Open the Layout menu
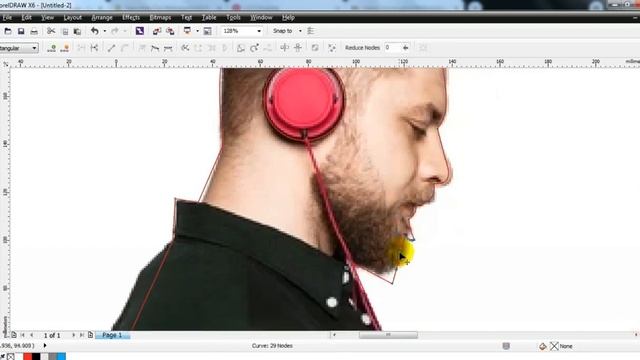Viewport: 640px width, 360px height. [x=73, y=18]
